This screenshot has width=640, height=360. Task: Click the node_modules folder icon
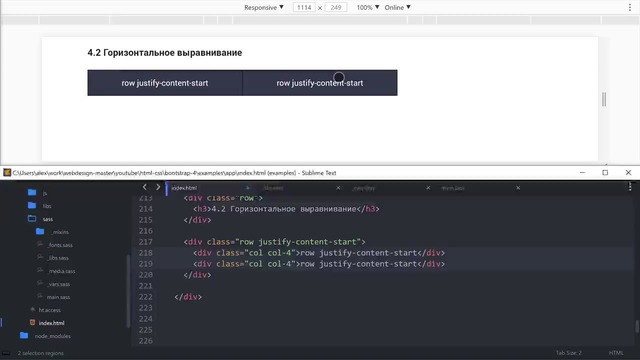pyautogui.click(x=24, y=336)
